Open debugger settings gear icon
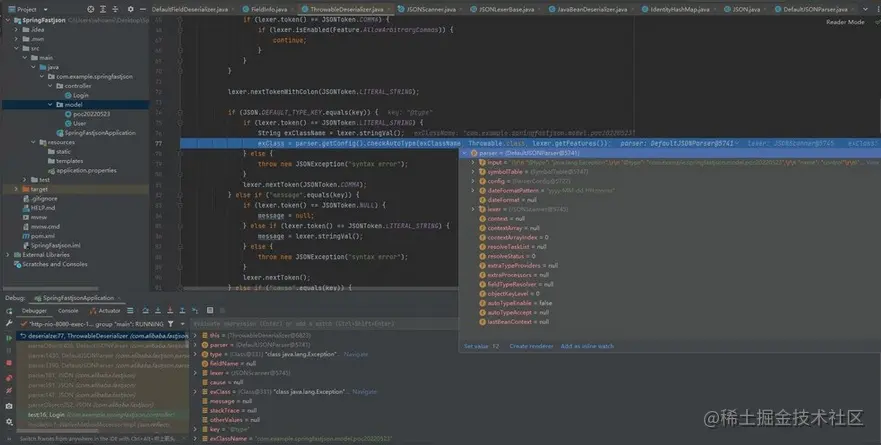Viewport: 881px width, 445px height. click(9, 421)
